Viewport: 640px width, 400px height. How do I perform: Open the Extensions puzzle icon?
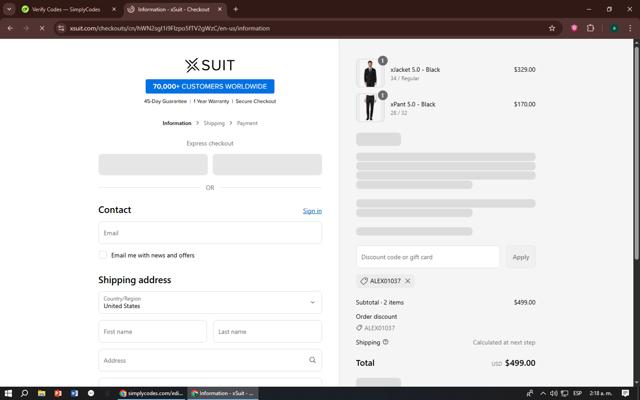590,28
